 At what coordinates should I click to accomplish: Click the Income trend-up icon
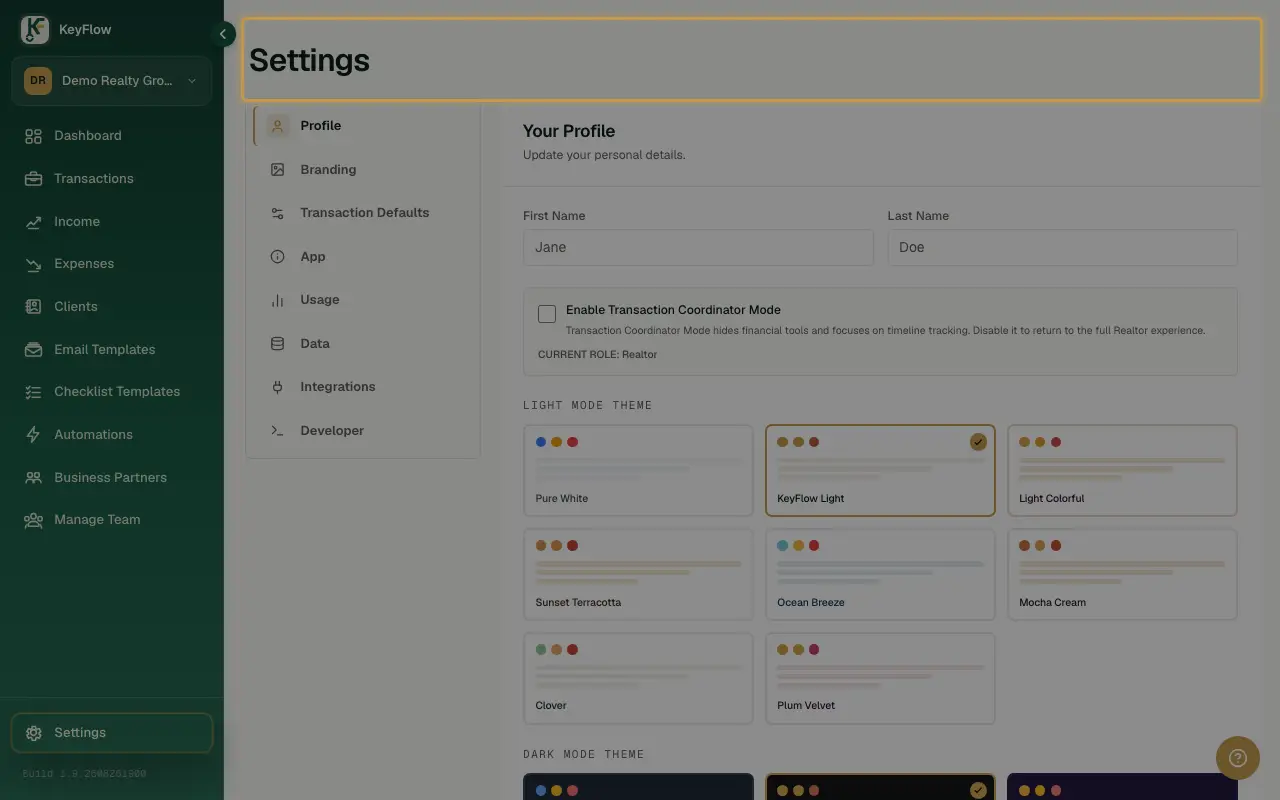click(x=33, y=222)
